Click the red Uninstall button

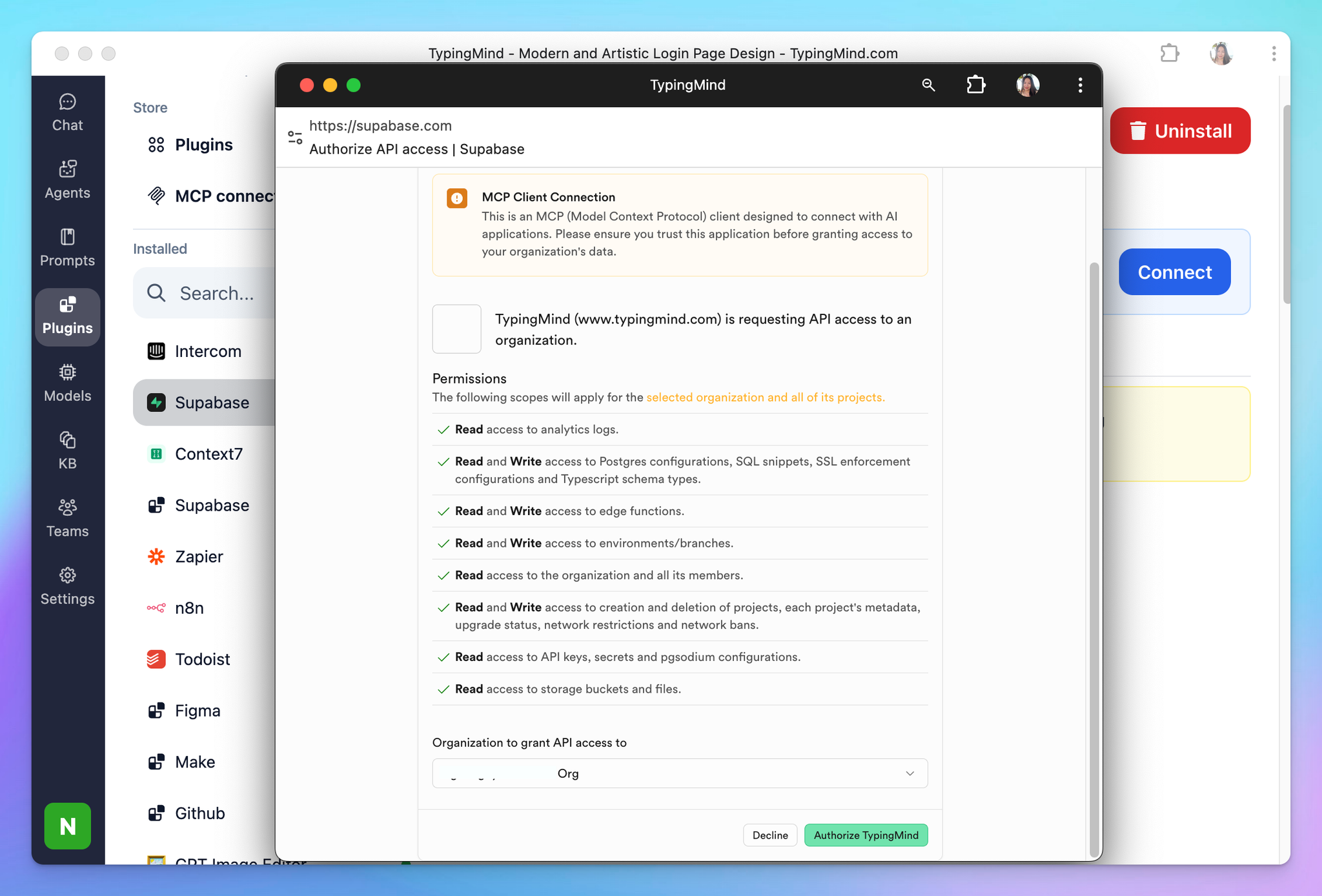pos(1180,131)
